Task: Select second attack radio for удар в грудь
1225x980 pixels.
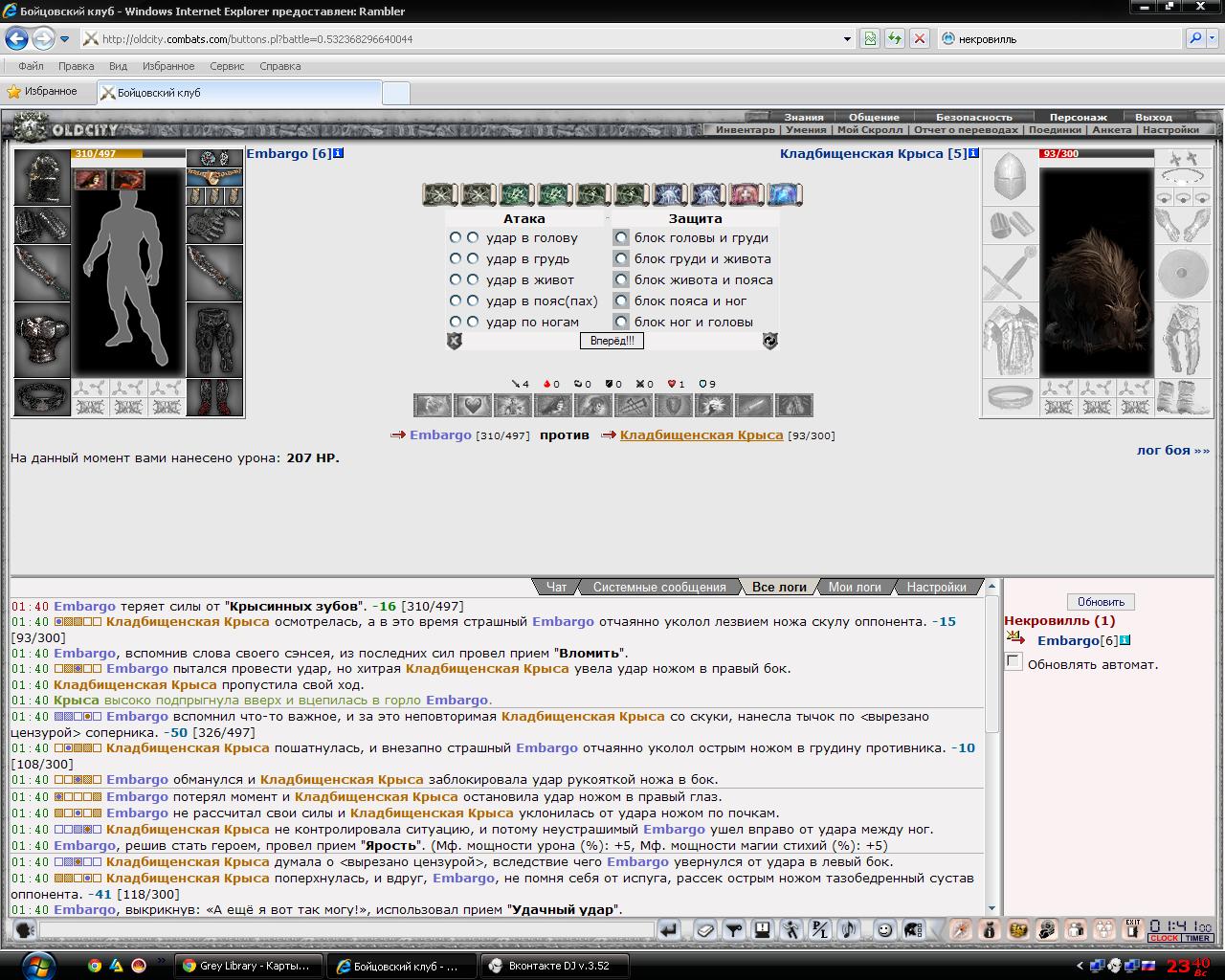Action: click(x=473, y=258)
